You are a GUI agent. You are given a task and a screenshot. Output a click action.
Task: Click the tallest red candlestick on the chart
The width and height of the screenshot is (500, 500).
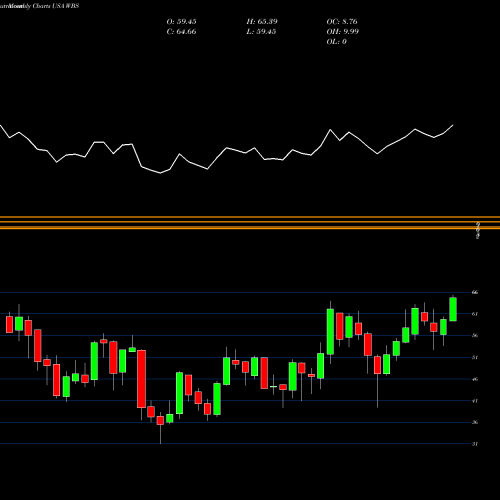(x=141, y=379)
